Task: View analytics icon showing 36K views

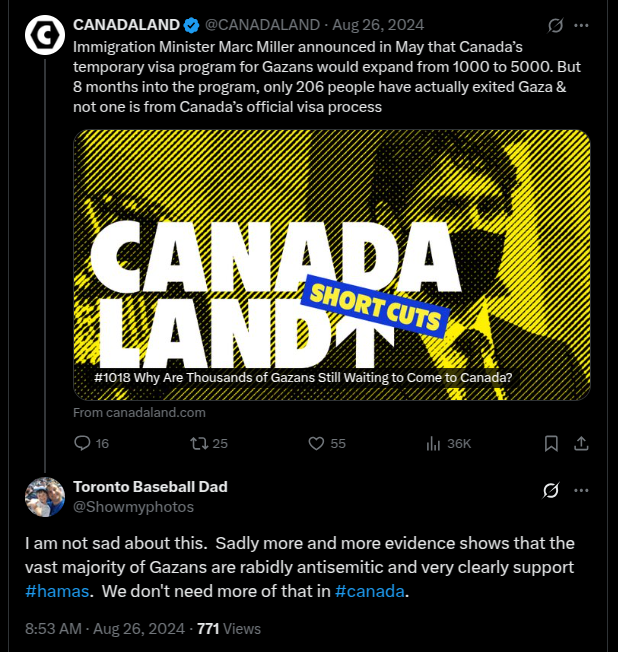Action: tap(433, 444)
